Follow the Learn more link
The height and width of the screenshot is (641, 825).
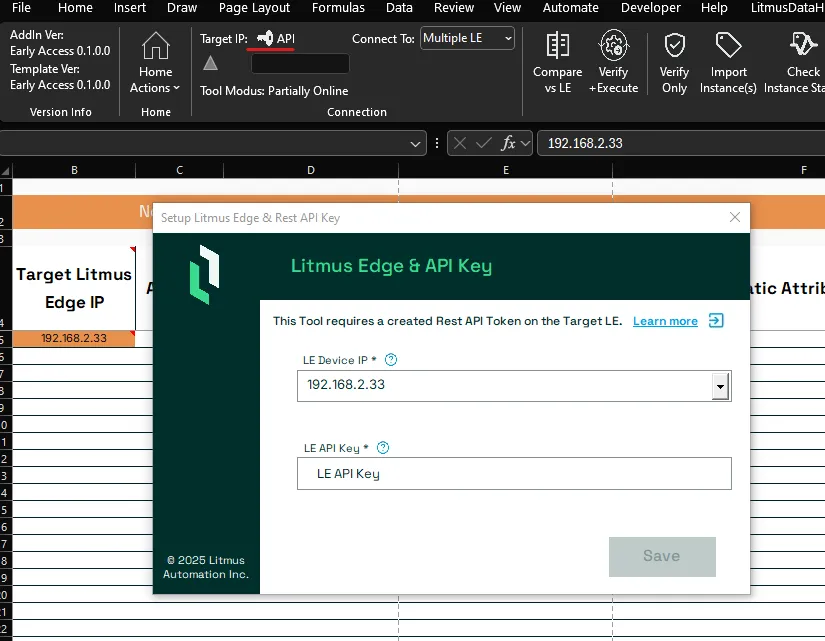coord(665,321)
